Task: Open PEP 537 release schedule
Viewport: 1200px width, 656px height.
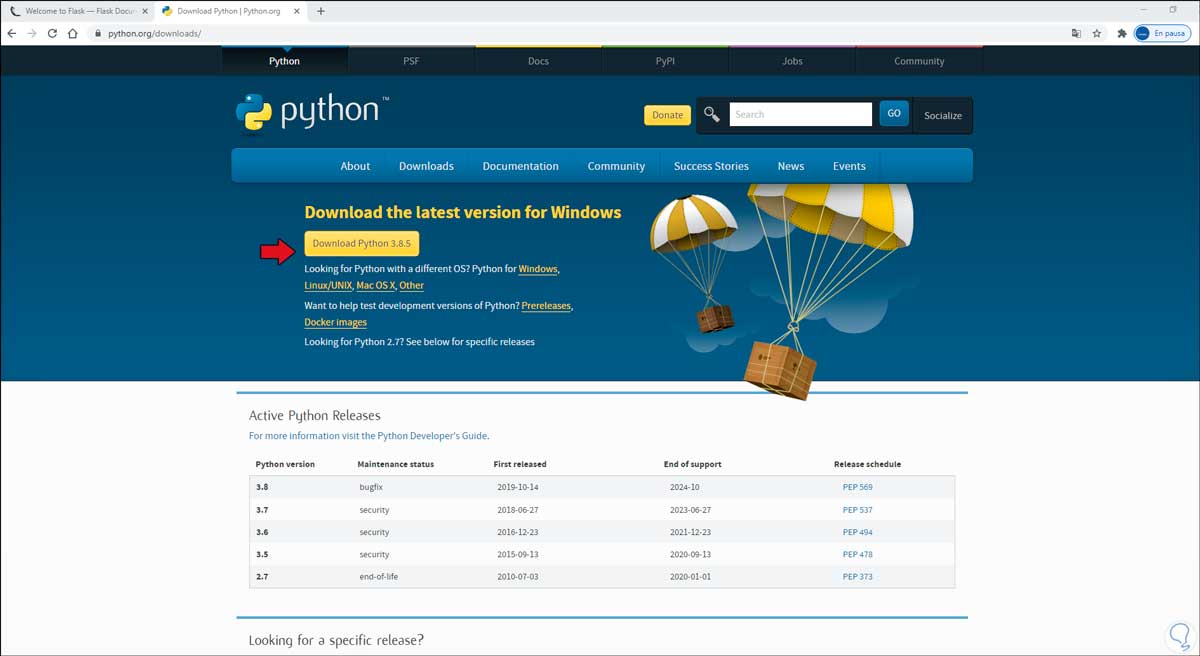Action: [858, 510]
